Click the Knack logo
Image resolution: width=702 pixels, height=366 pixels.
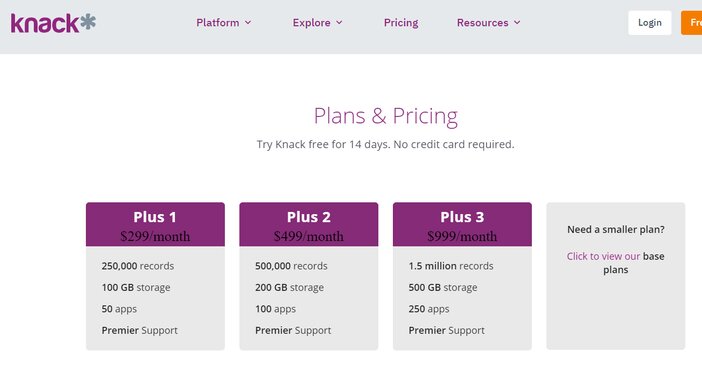click(x=53, y=23)
